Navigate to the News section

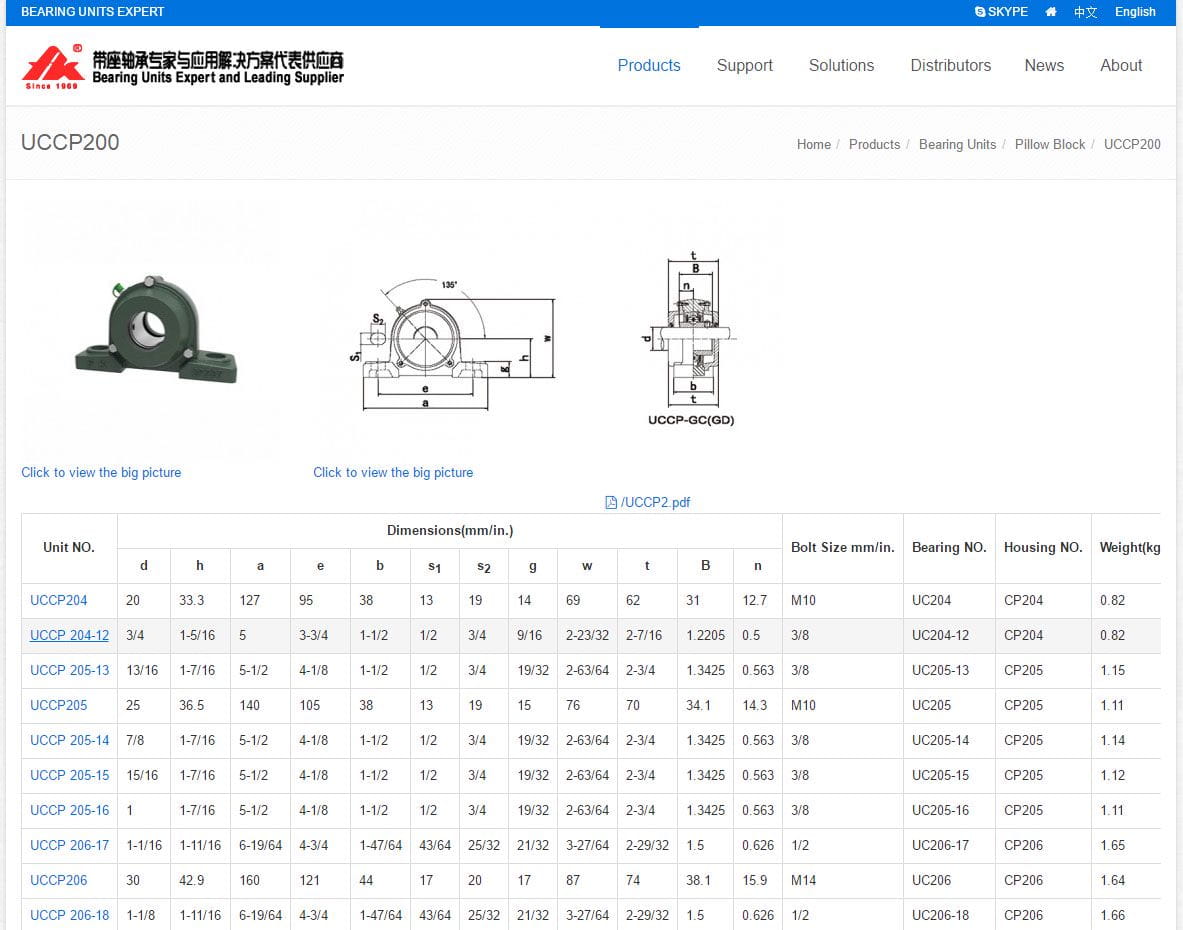[1044, 65]
